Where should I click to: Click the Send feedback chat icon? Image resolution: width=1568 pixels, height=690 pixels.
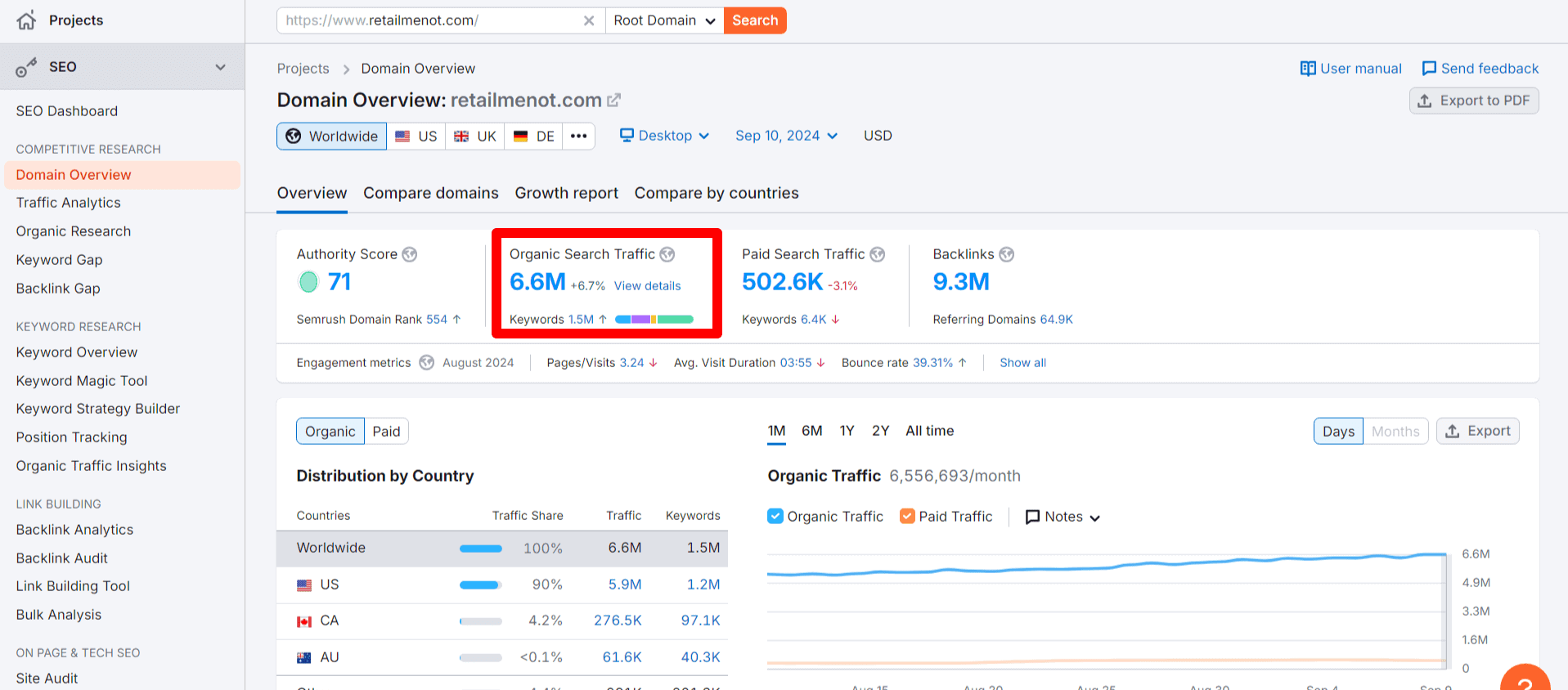(x=1429, y=69)
